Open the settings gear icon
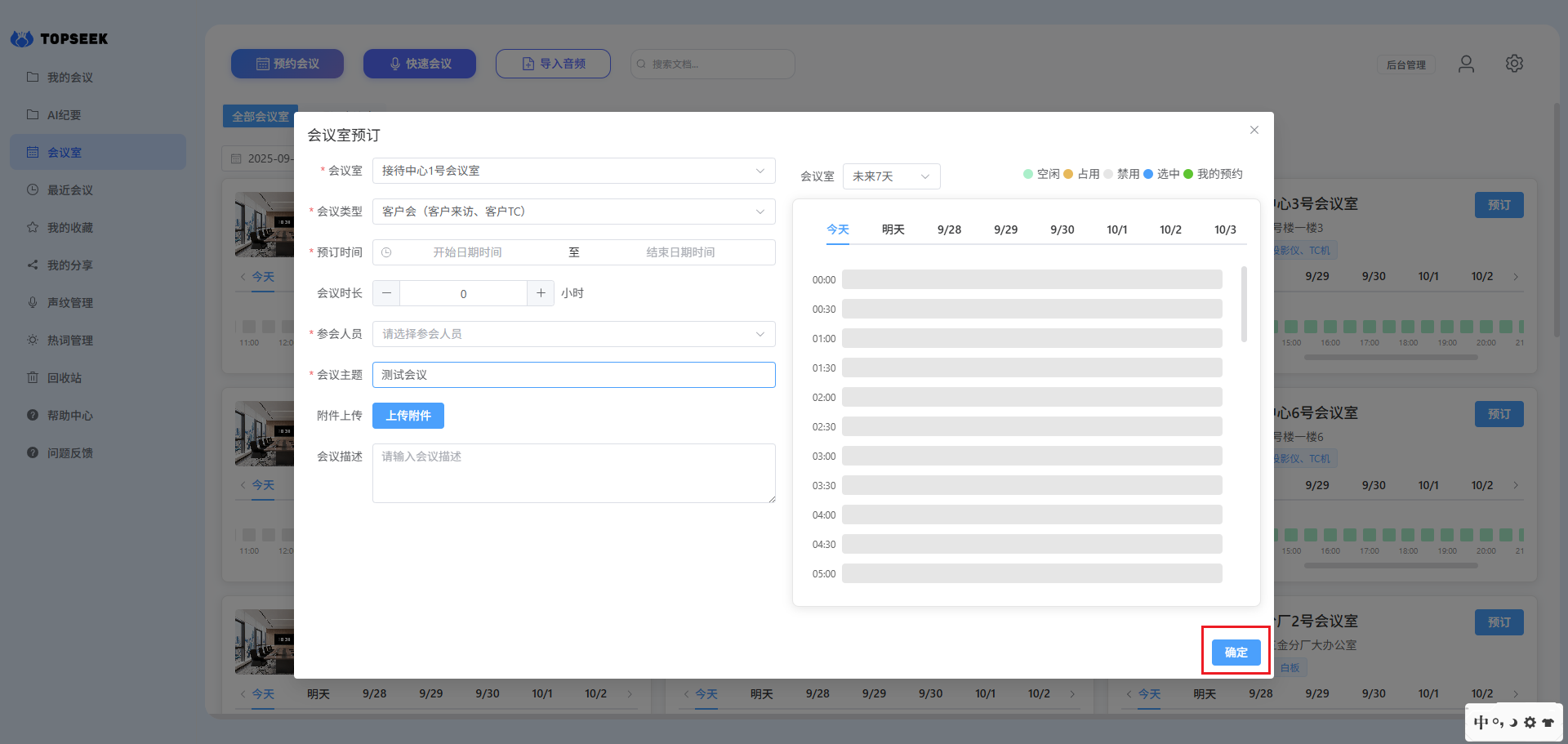Screen dimensions: 1568x744 point(1514,64)
